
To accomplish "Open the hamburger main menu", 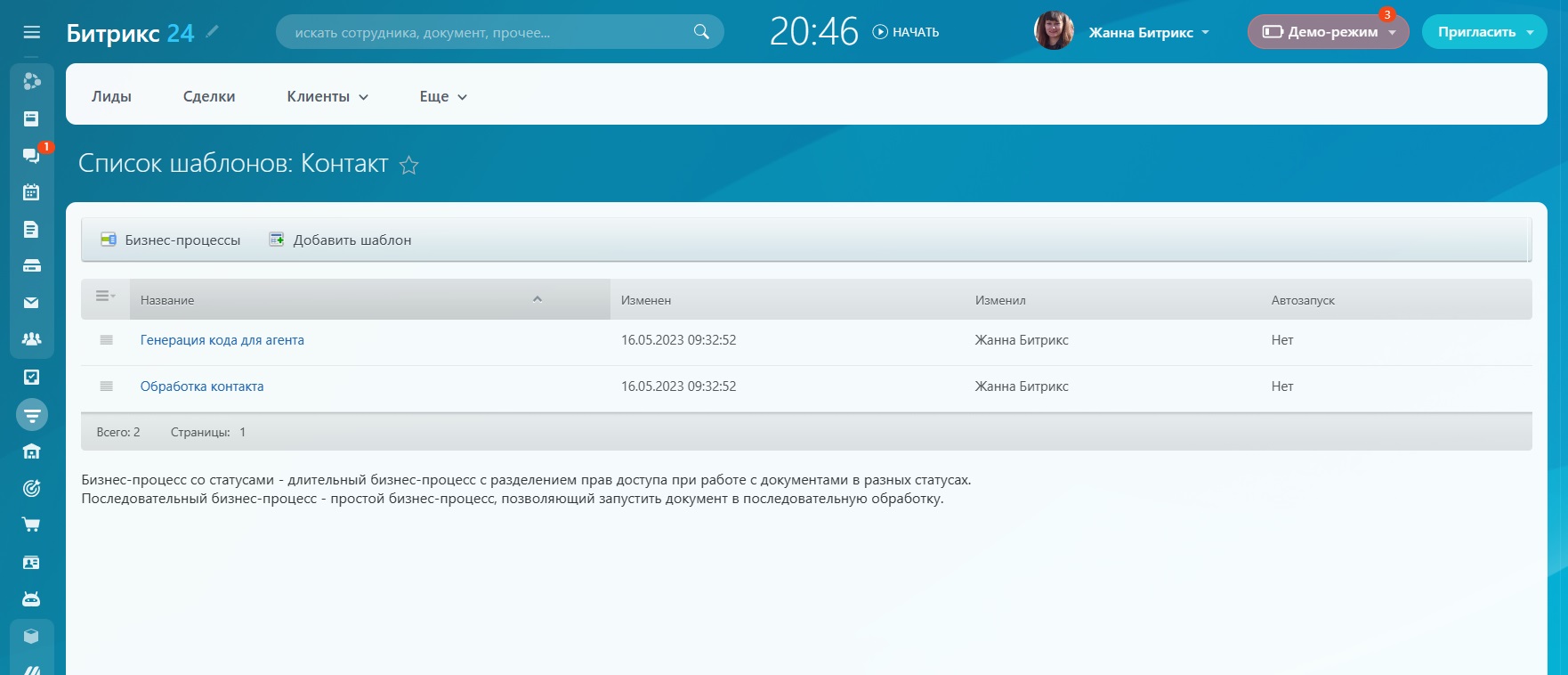I will [x=32, y=32].
